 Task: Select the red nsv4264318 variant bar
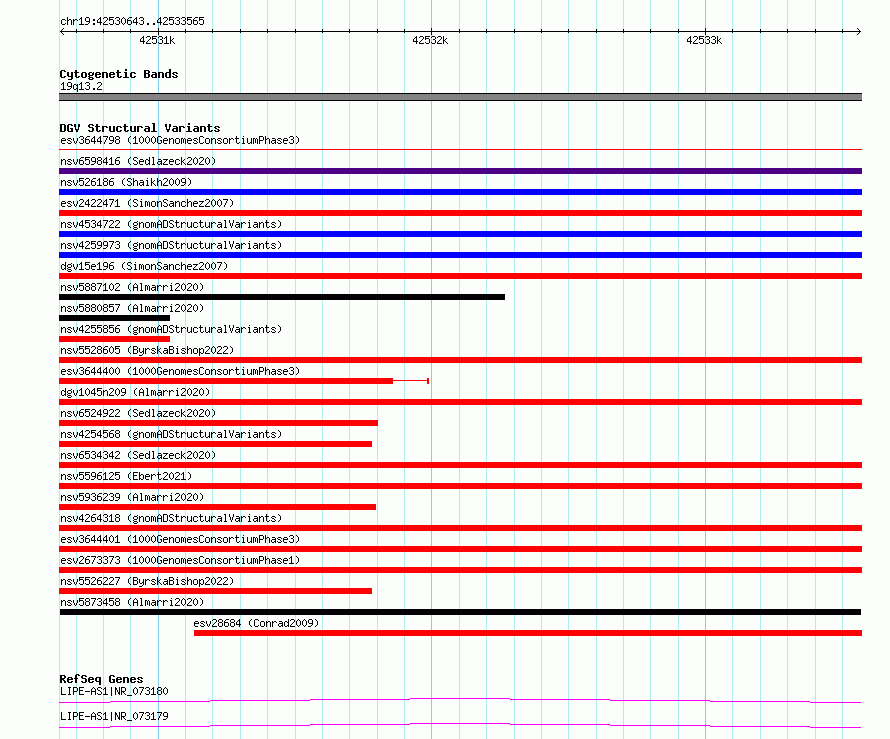(460, 528)
